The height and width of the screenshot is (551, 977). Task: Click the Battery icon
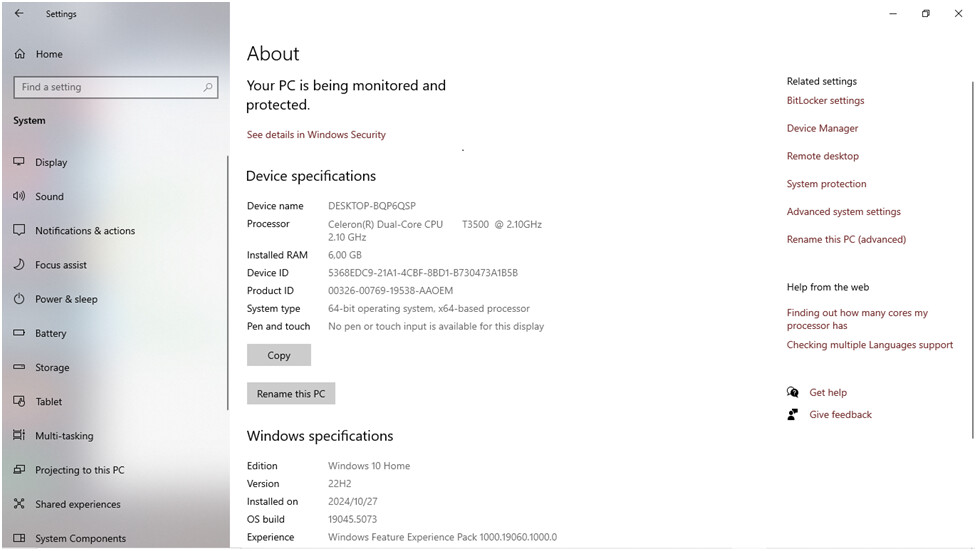19,333
